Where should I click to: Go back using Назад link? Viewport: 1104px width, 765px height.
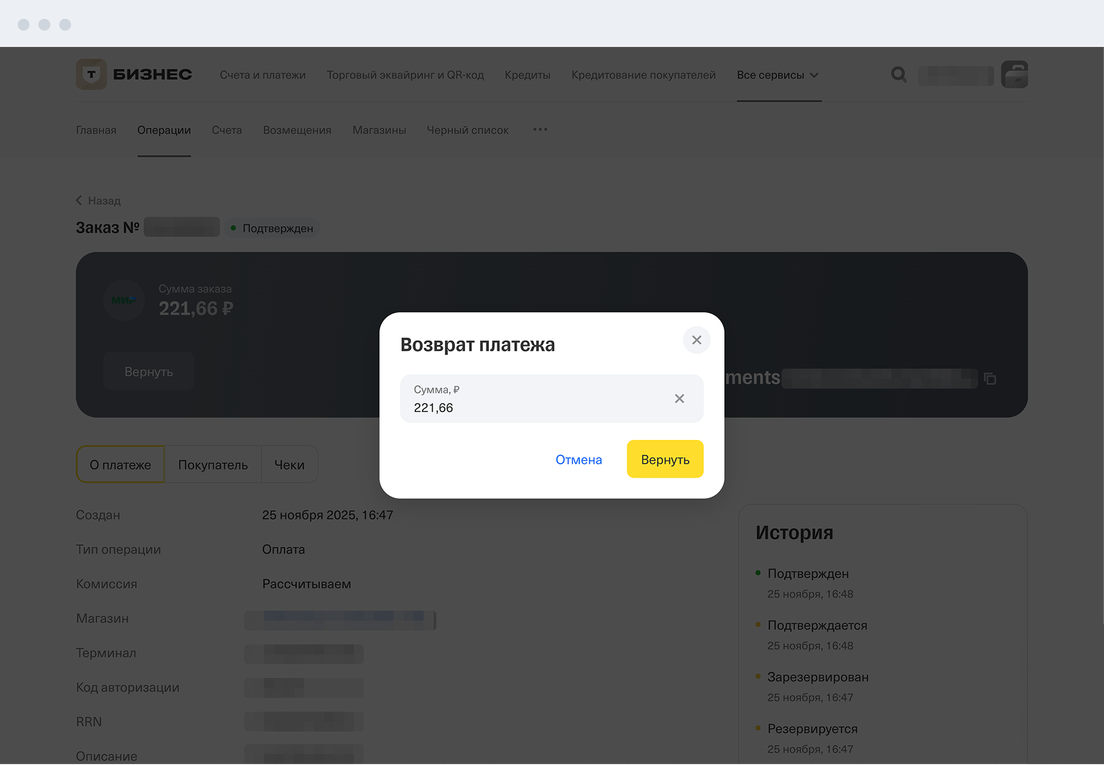tap(98, 200)
